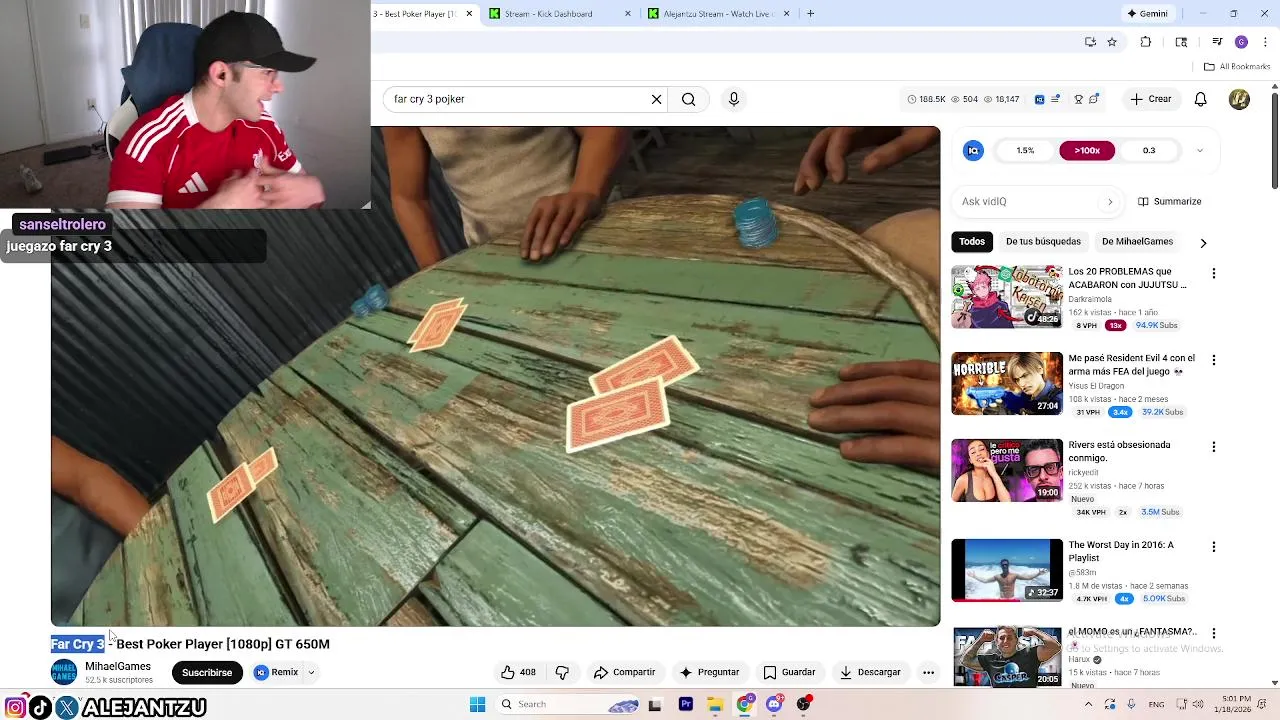This screenshot has height=720, width=1280.
Task: Open a new browser tab
Action: click(810, 14)
